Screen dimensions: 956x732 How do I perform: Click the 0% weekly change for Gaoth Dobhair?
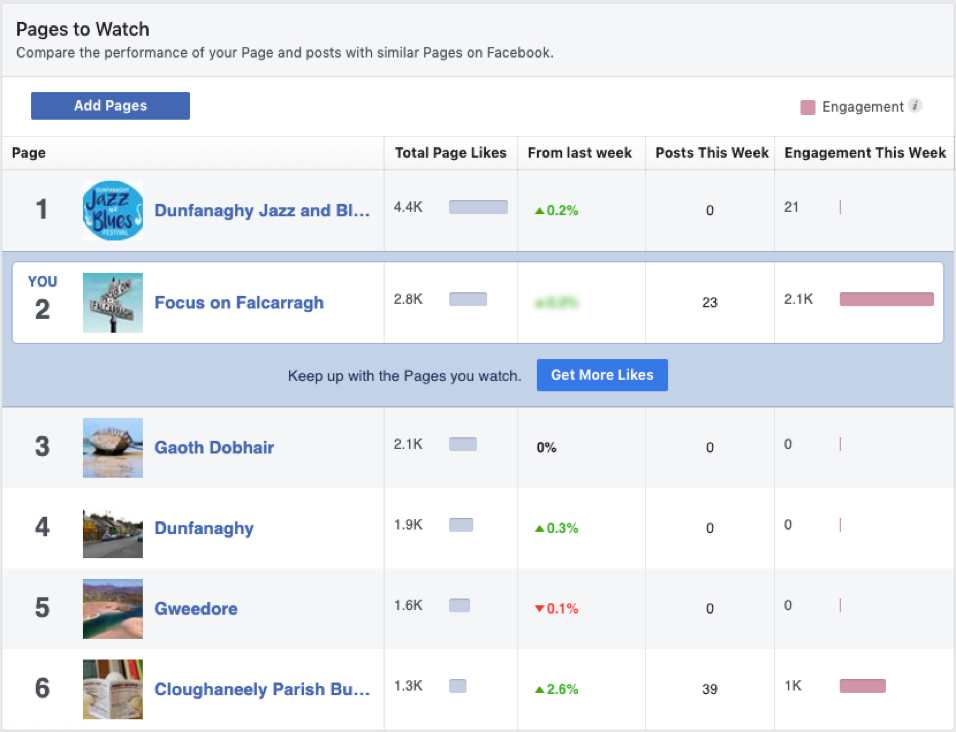pos(546,447)
